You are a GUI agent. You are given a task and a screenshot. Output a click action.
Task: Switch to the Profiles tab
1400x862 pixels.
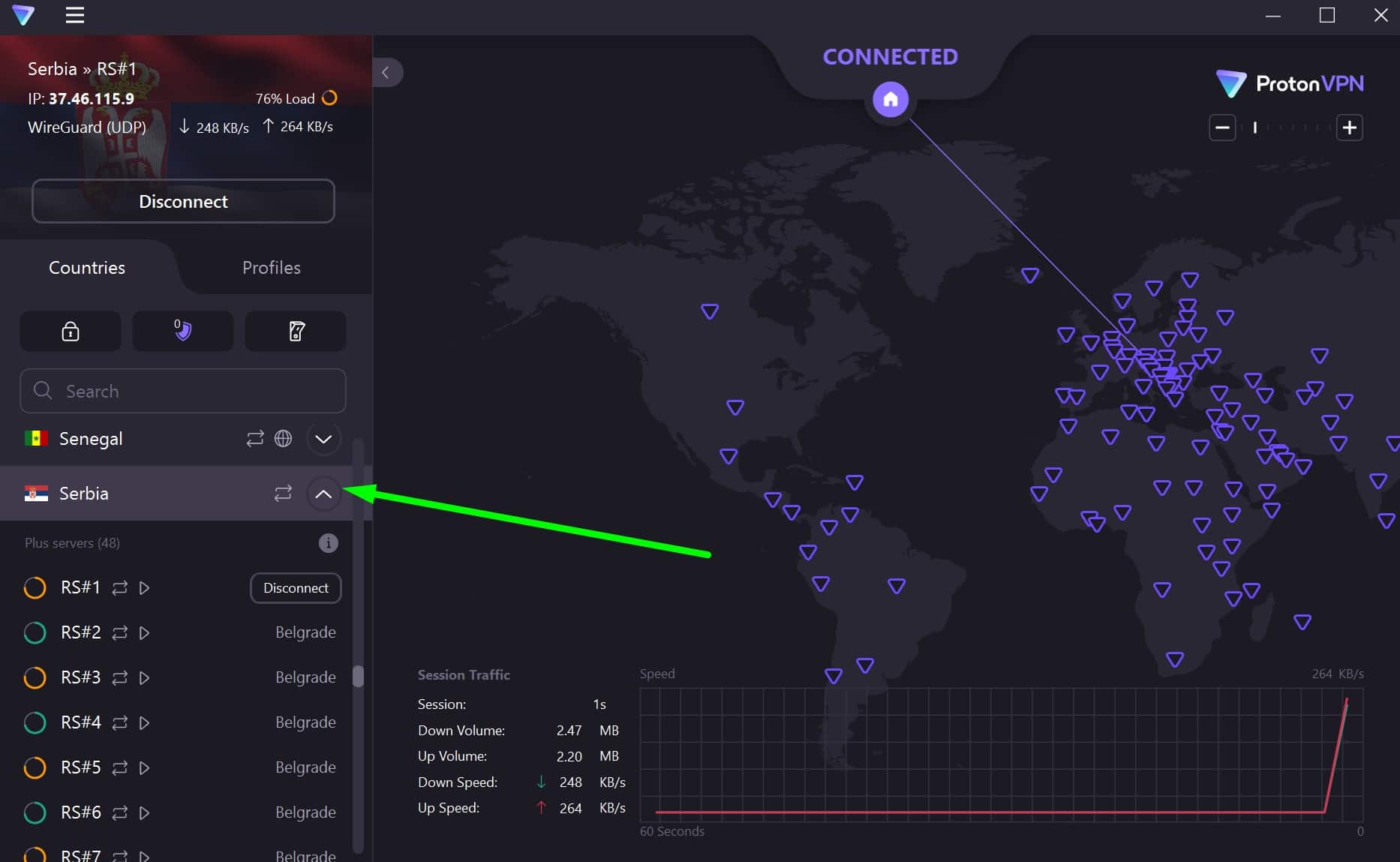(x=272, y=268)
